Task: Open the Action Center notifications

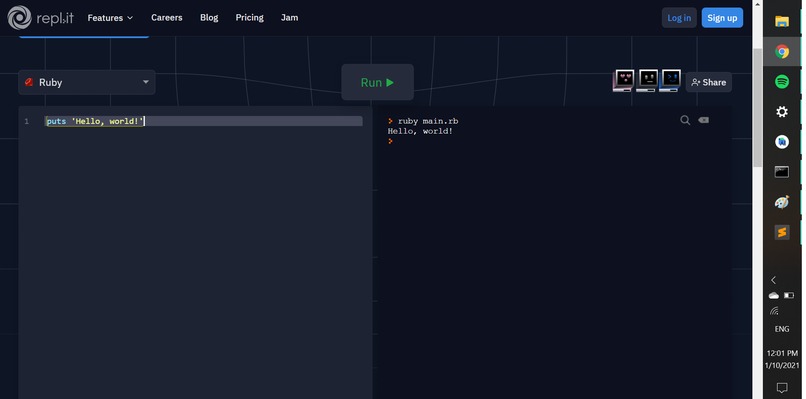Action: (782, 387)
